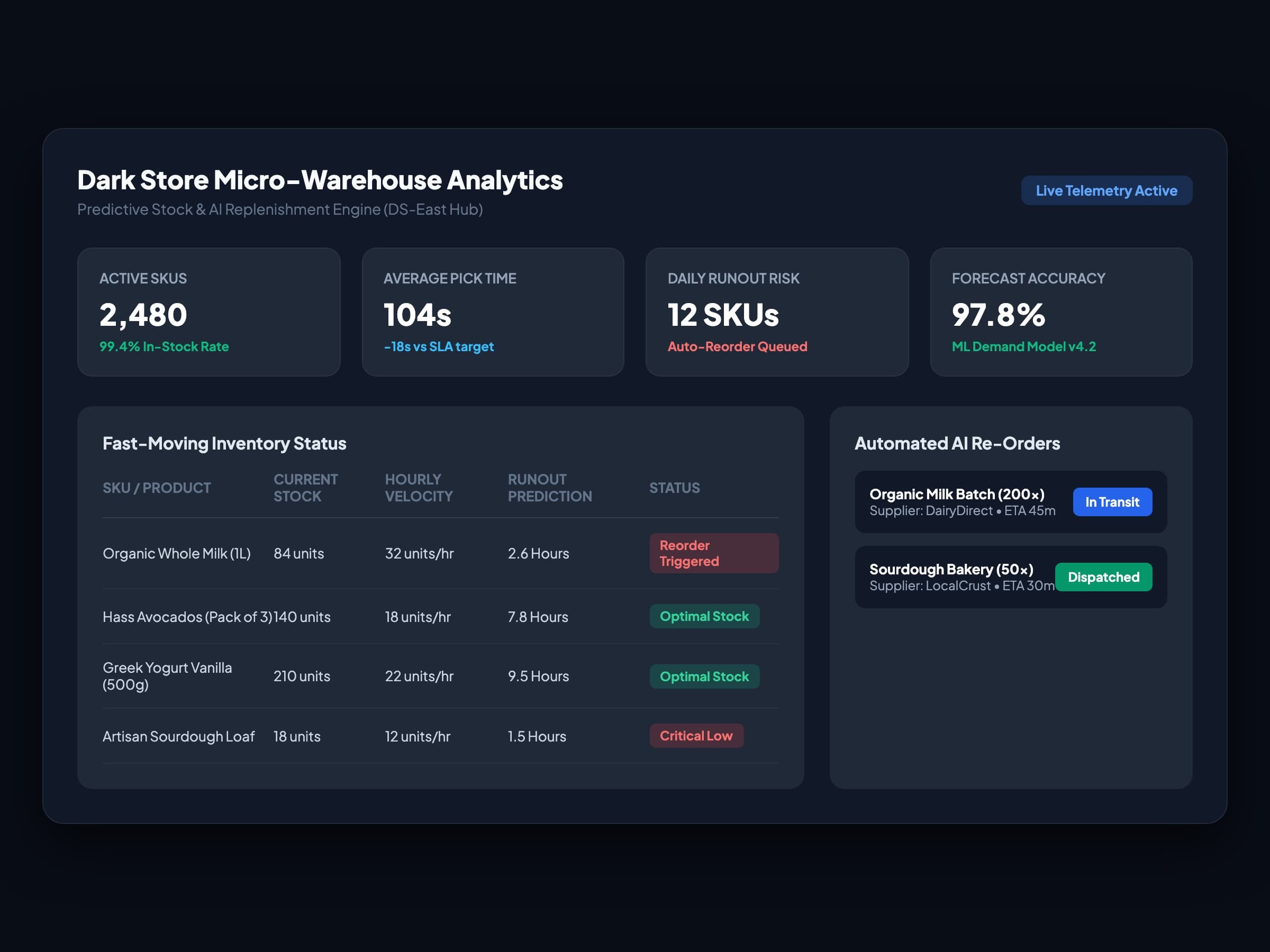Select the Hass Avocados (Pack of 3) product
Viewport: 1270px width, 952px height.
[188, 617]
